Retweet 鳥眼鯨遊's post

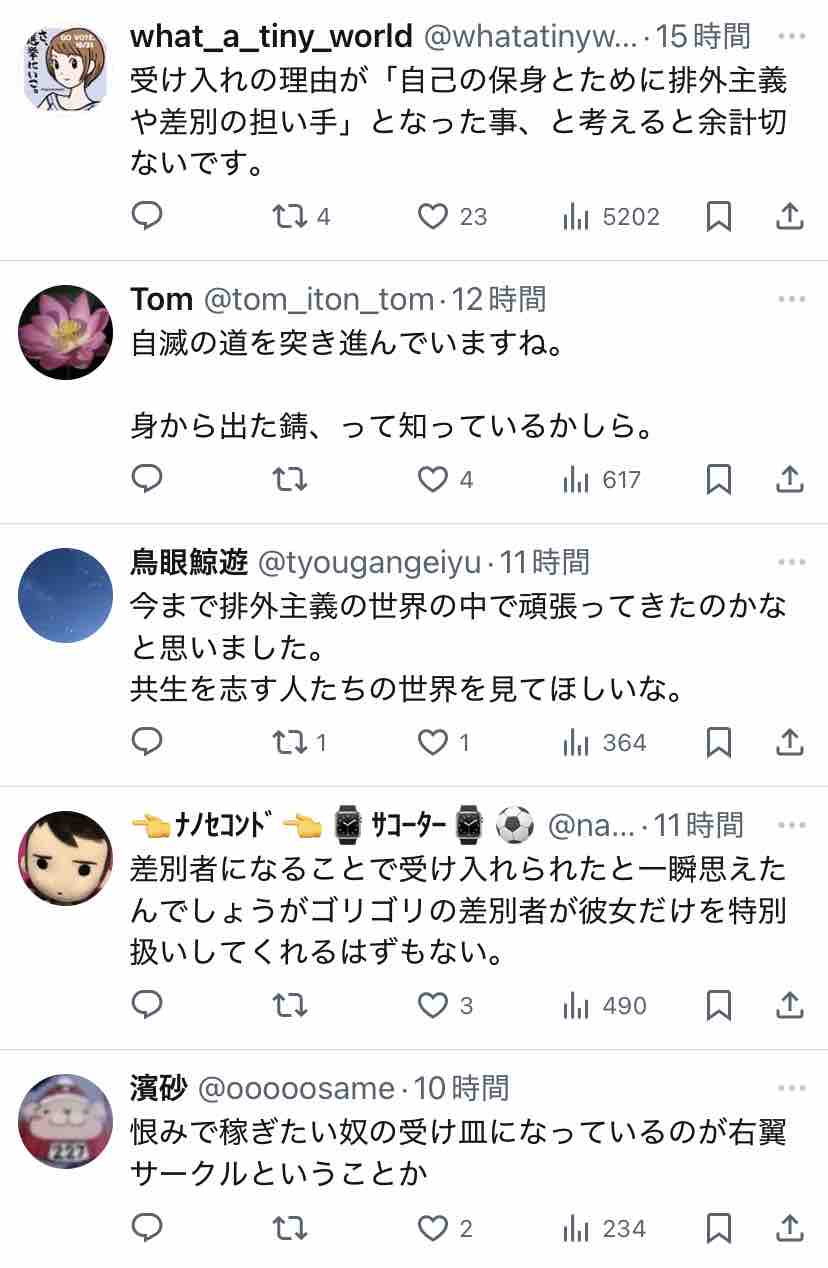point(290,742)
